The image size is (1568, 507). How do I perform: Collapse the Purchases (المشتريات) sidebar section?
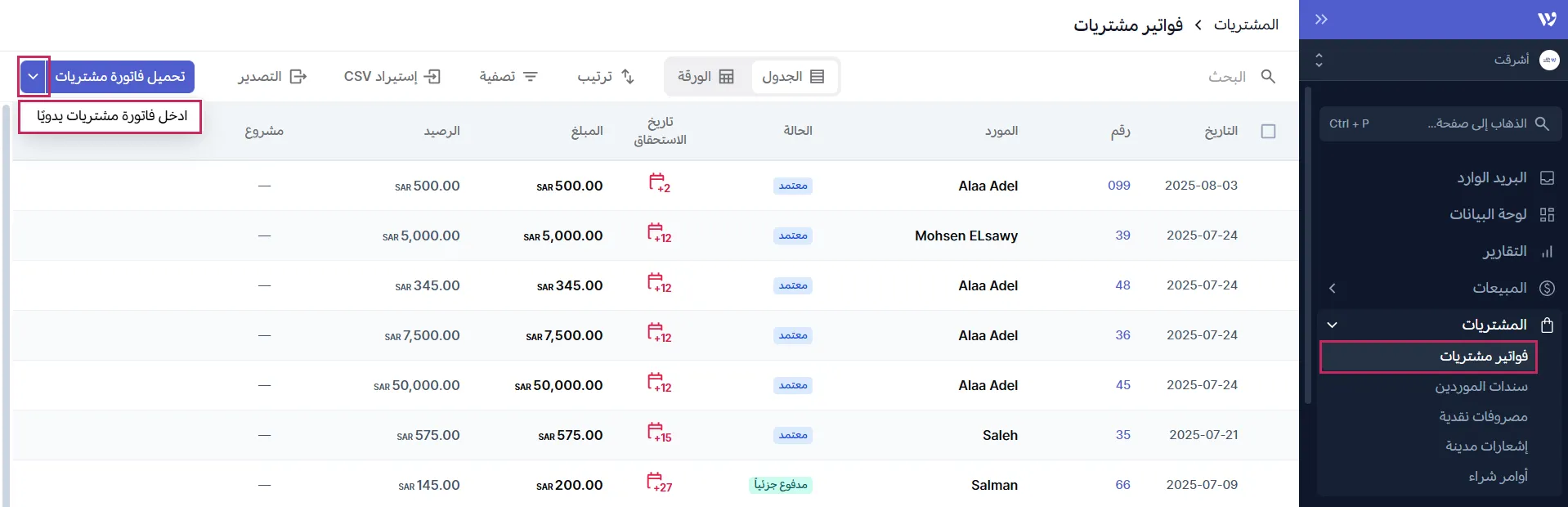1333,325
